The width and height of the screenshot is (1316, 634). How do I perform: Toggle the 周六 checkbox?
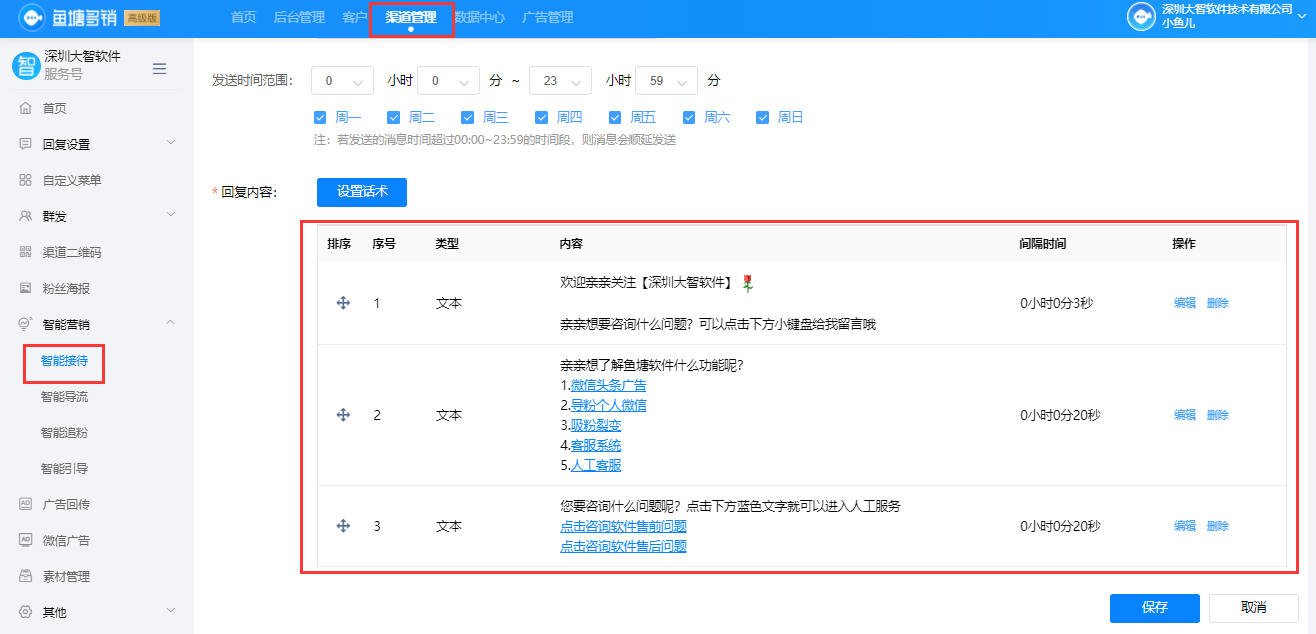[x=689, y=117]
